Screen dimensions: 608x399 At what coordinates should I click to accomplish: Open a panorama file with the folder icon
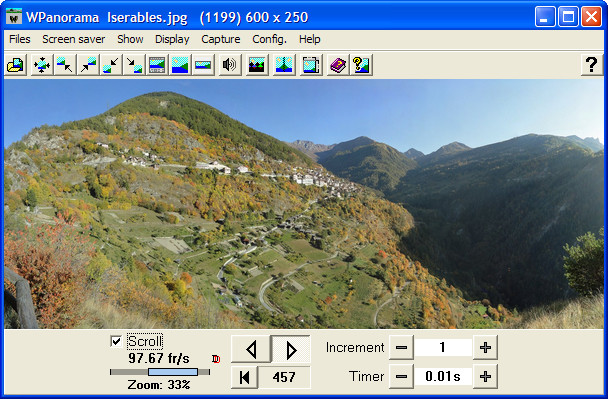16,64
